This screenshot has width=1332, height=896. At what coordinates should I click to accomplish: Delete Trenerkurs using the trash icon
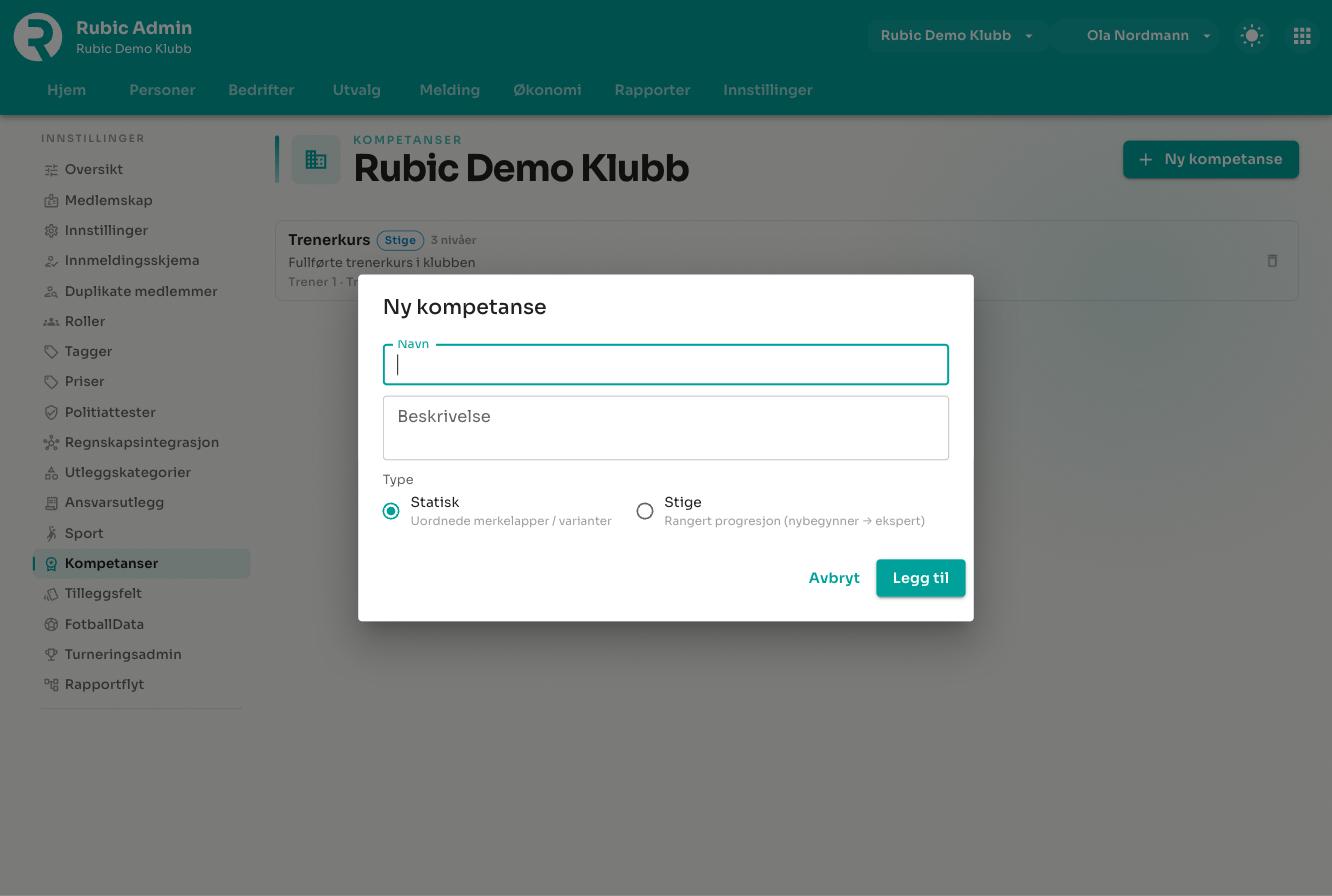pyautogui.click(x=1272, y=261)
